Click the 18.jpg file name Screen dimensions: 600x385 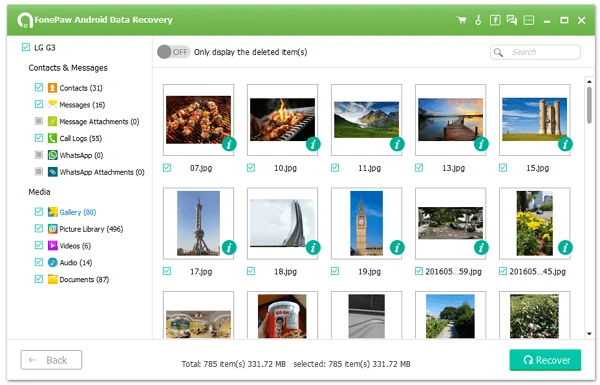[x=285, y=272]
